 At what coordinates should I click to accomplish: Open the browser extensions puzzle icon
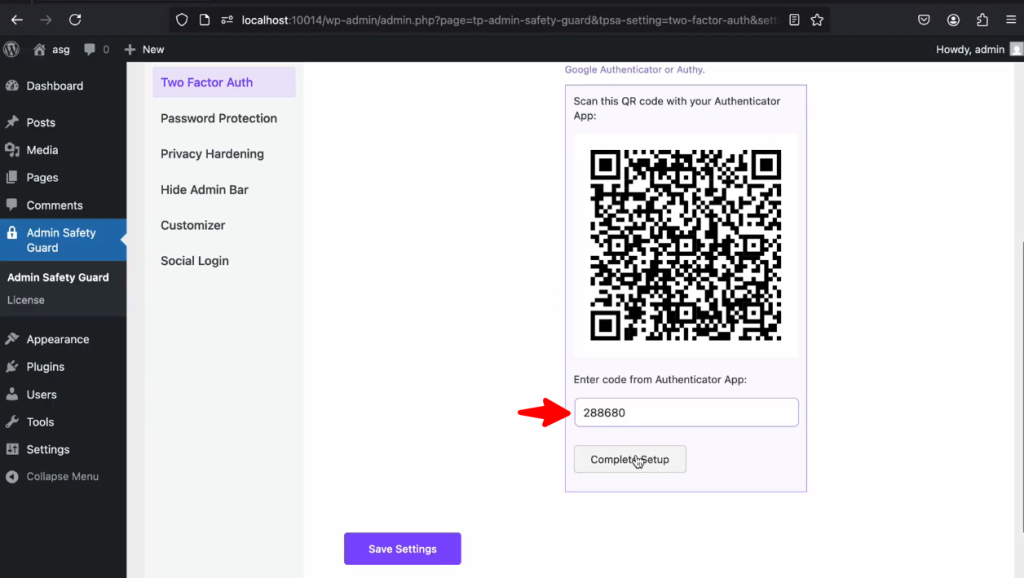pyautogui.click(x=982, y=19)
